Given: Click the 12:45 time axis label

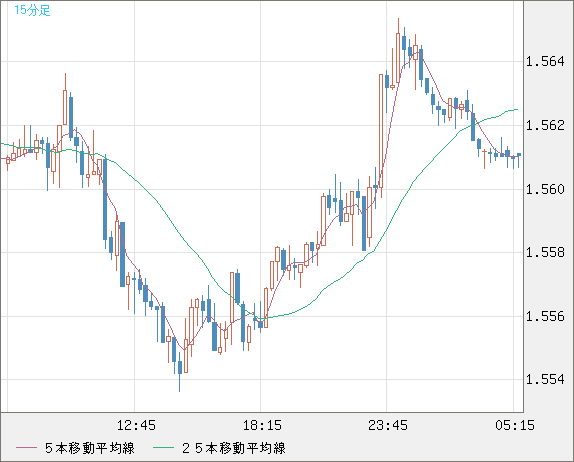Looking at the screenshot, I should pos(136,425).
